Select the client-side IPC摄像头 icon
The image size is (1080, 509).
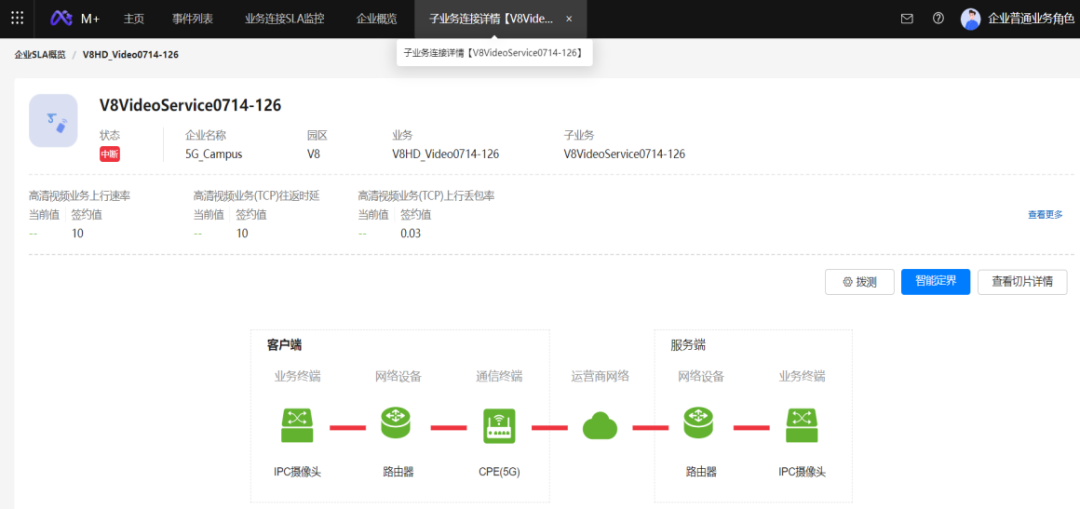pyautogui.click(x=297, y=425)
